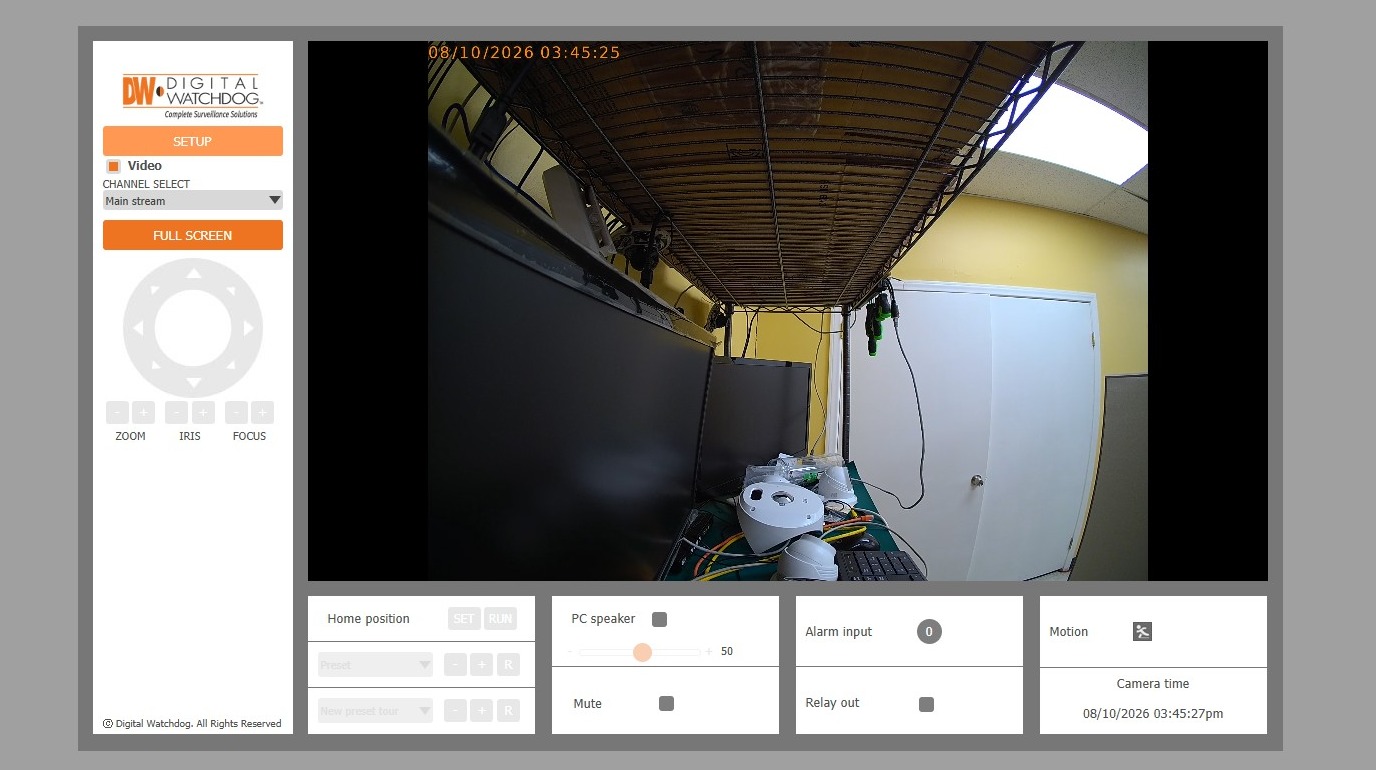Image resolution: width=1376 pixels, height=770 pixels.
Task: Tilt camera down with PTZ down arrow
Action: click(x=193, y=383)
